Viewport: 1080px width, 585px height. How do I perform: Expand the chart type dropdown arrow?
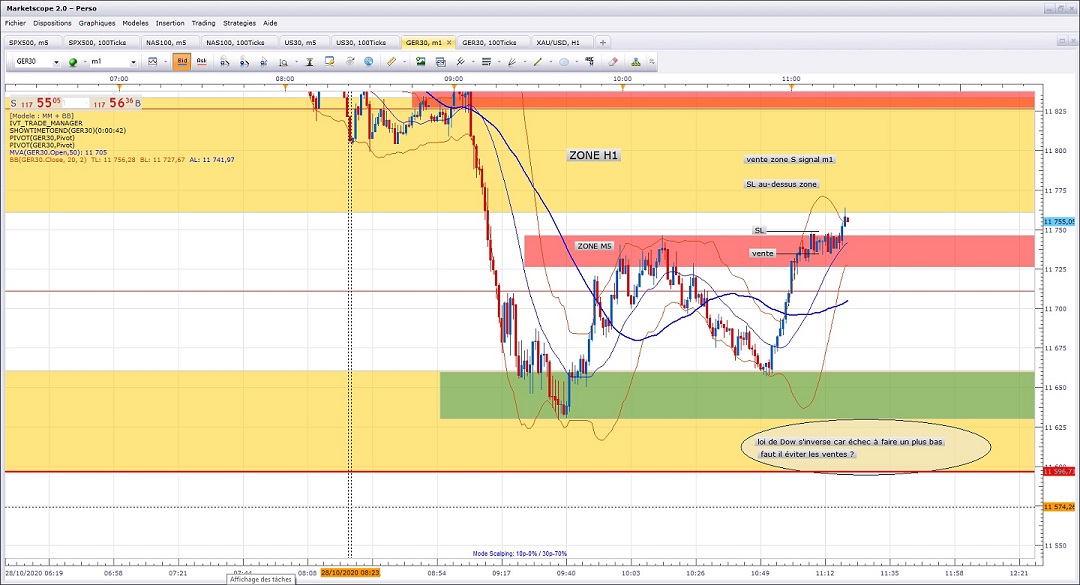pos(165,62)
